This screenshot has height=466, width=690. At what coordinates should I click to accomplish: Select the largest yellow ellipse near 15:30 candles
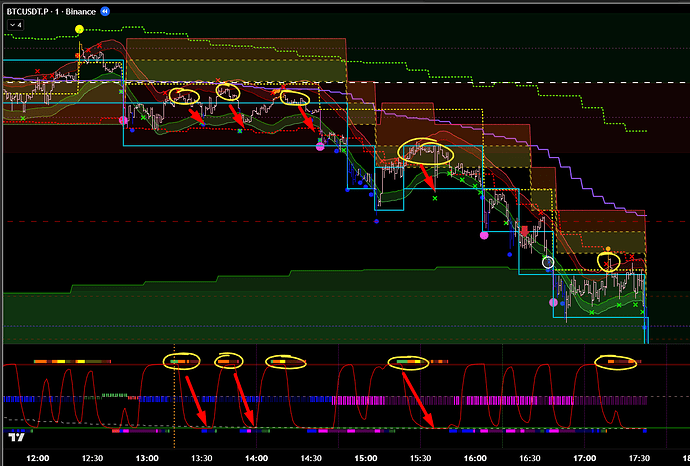425,152
